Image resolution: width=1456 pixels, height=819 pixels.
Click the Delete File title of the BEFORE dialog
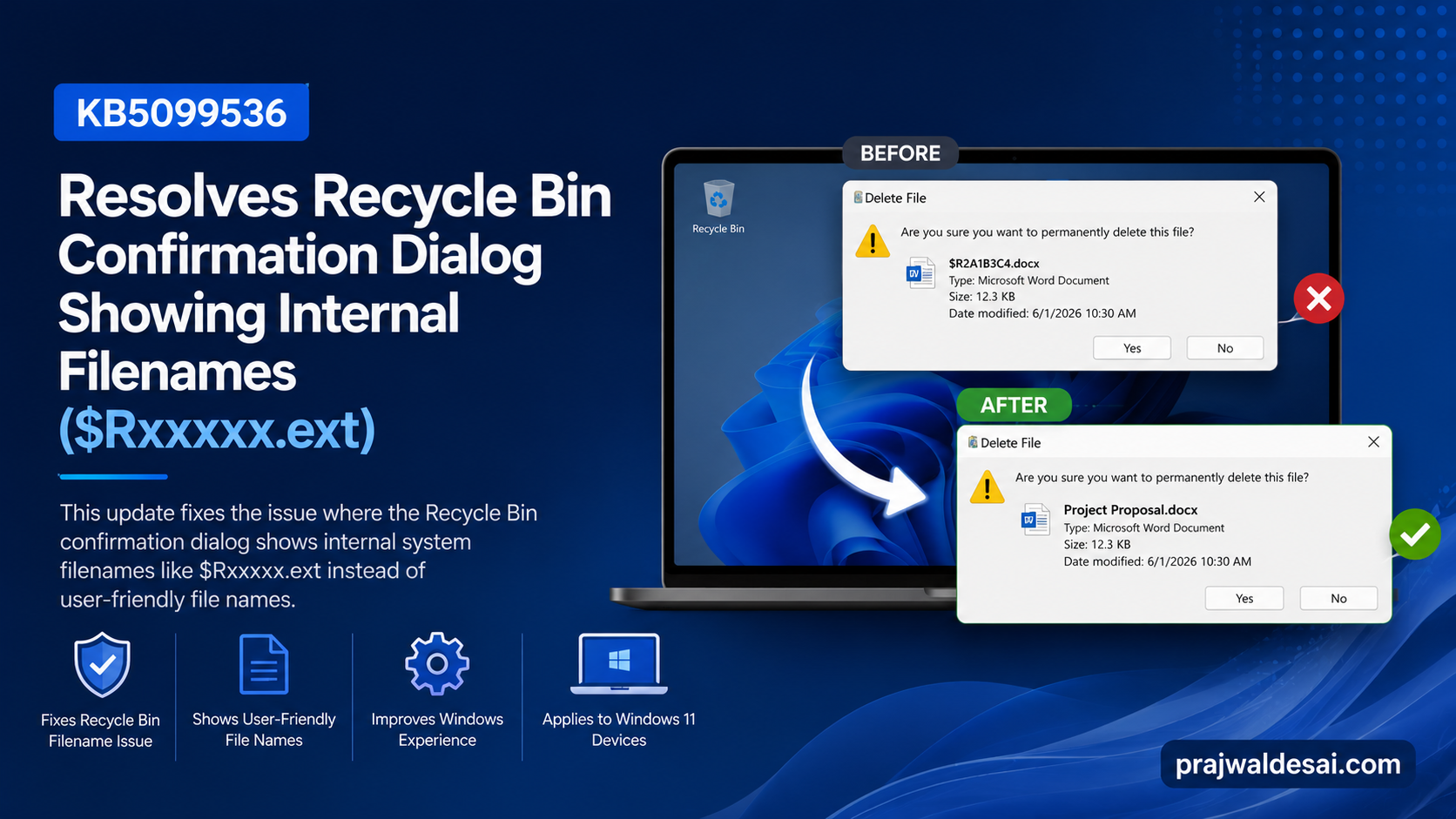[895, 198]
